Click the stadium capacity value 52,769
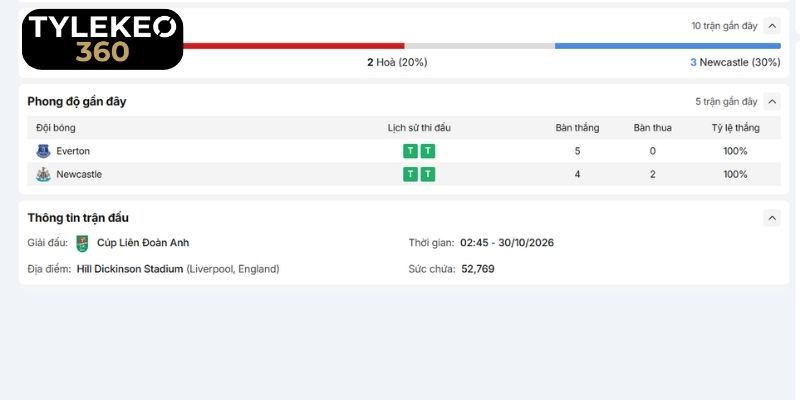 coord(478,269)
